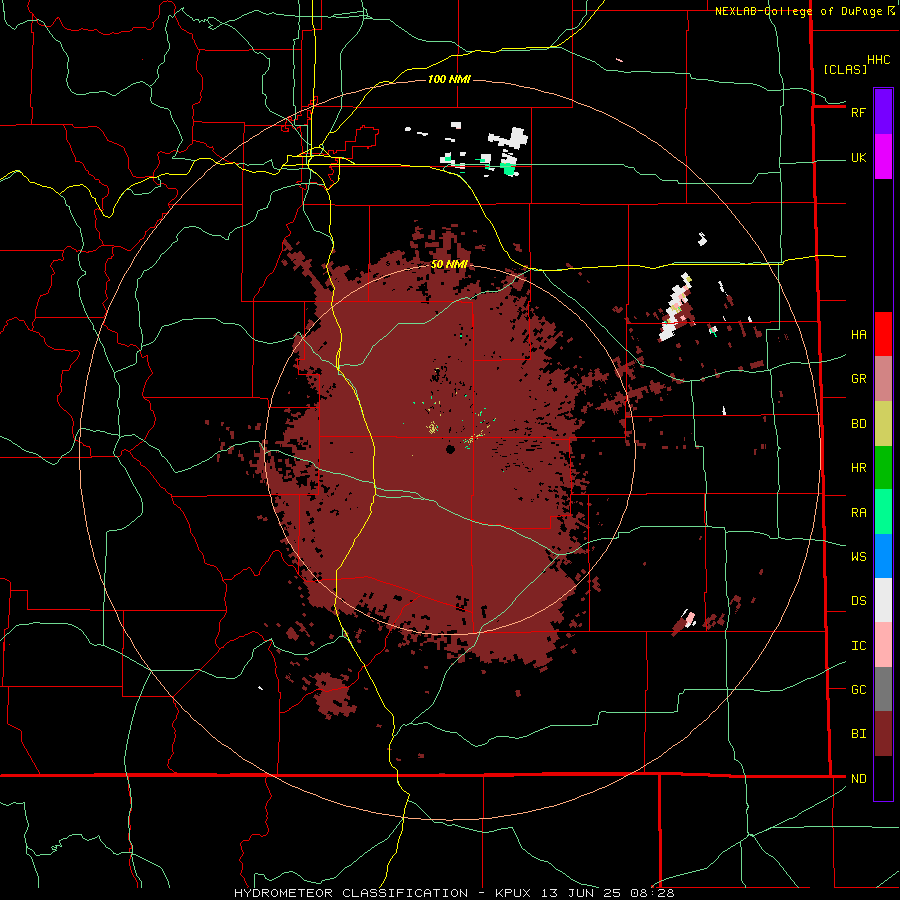The width and height of the screenshot is (900, 900).
Task: Click the DS white legend swatch
Action: 883,600
